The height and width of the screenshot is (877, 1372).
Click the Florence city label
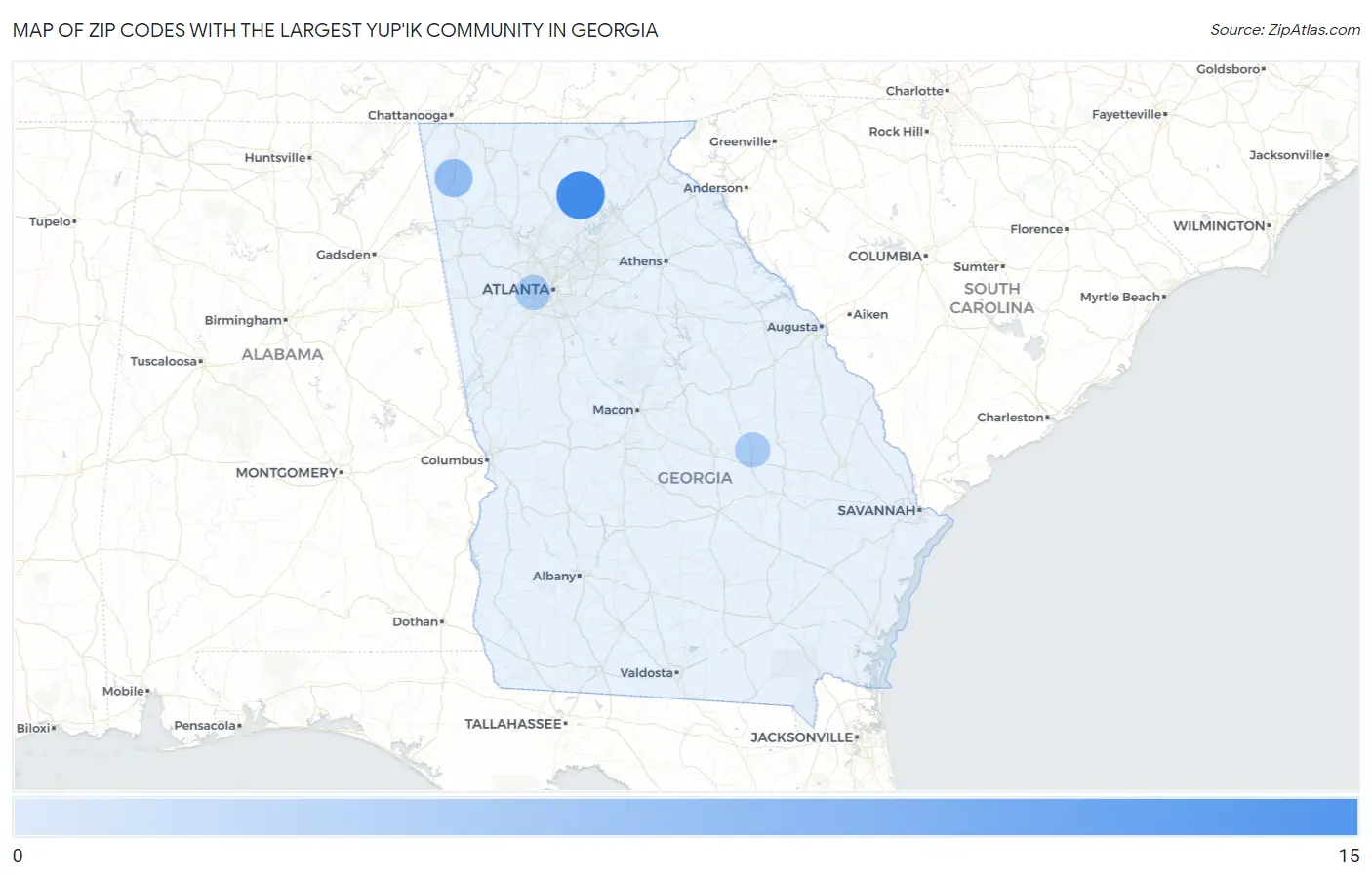(x=1036, y=230)
